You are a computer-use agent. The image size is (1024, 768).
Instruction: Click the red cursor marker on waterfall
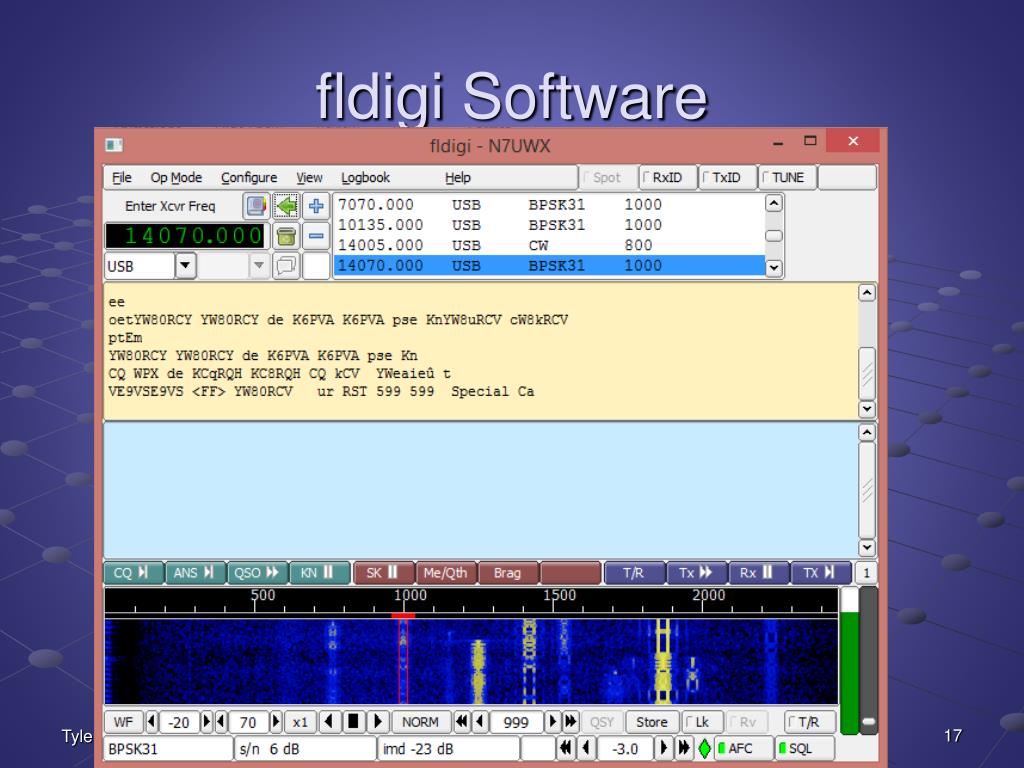[x=403, y=615]
